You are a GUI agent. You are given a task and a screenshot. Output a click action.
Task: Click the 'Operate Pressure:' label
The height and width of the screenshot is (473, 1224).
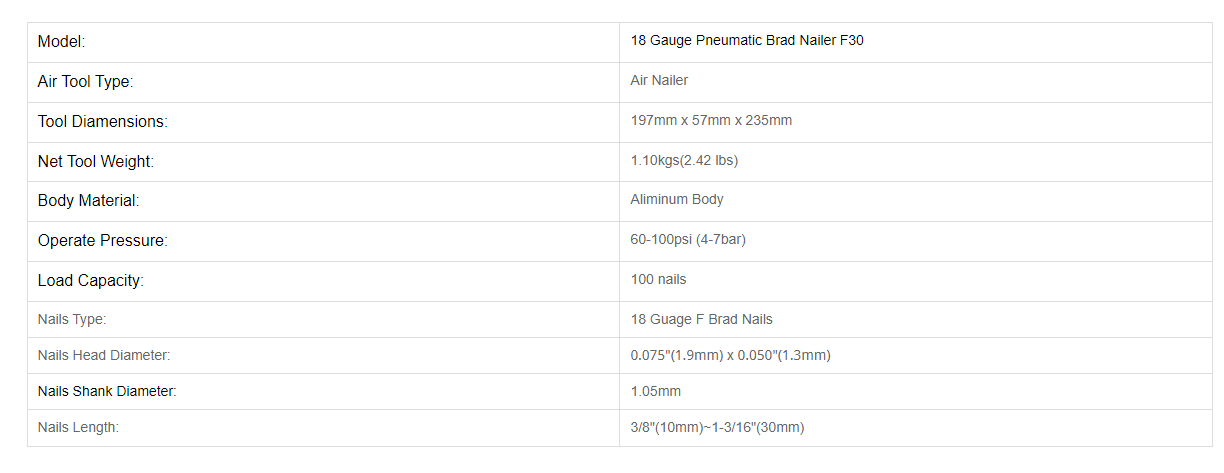(x=102, y=241)
